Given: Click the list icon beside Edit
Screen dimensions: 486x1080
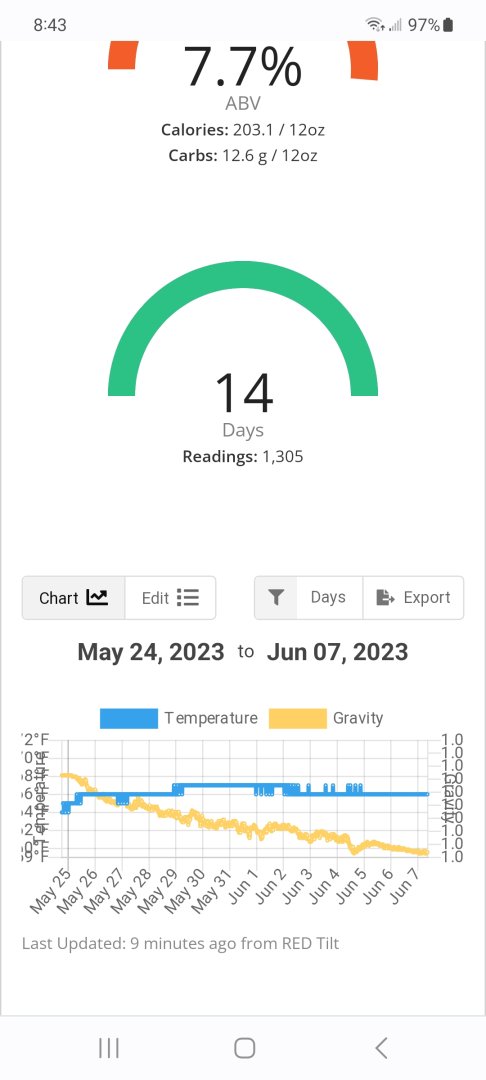Looking at the screenshot, I should click(x=188, y=598).
